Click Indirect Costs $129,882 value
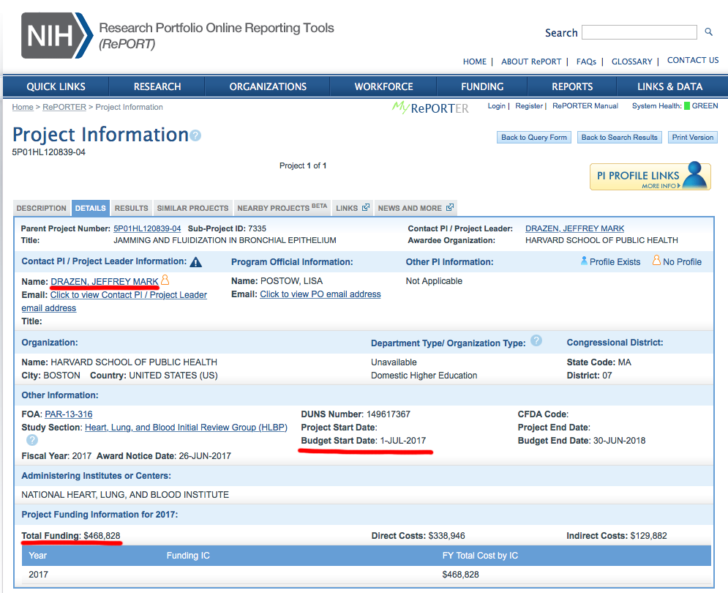The width and height of the screenshot is (728, 593). coord(648,536)
